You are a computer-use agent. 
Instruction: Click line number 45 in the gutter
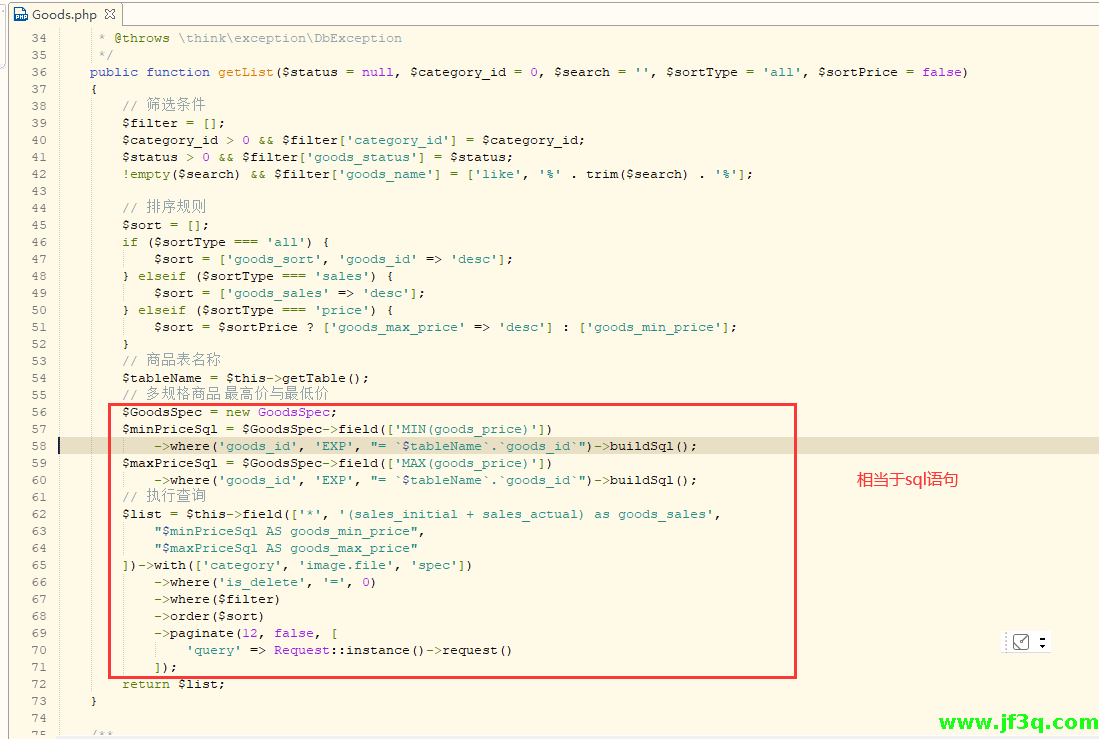point(38,225)
